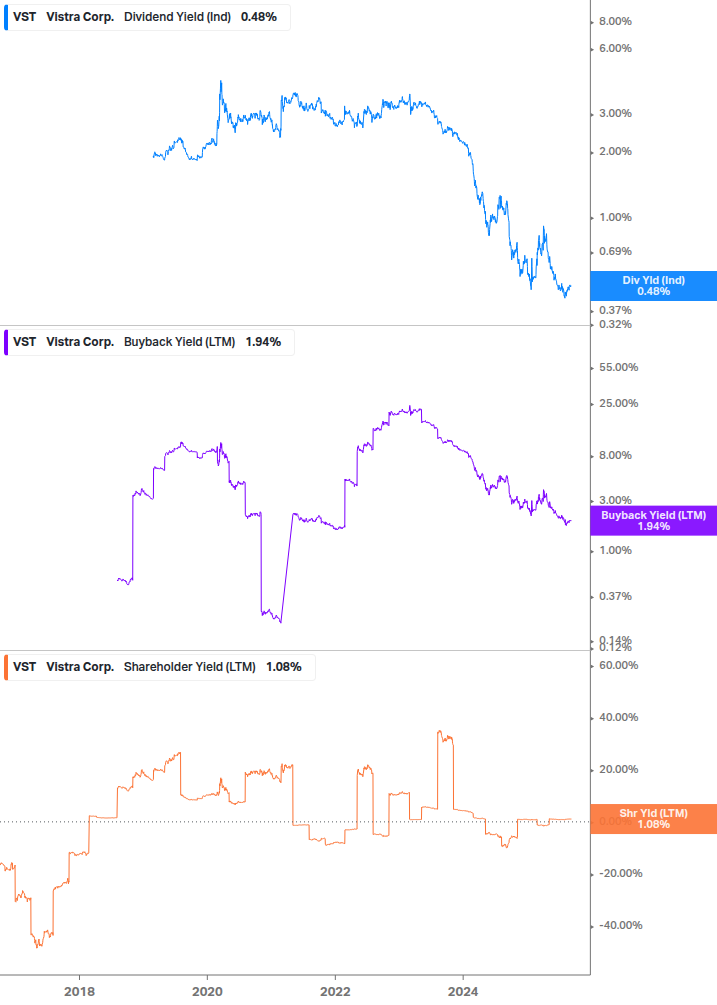The height and width of the screenshot is (1005, 717).
Task: Click the Buyback Yield (LTM) legend label
Action: (x=179, y=342)
